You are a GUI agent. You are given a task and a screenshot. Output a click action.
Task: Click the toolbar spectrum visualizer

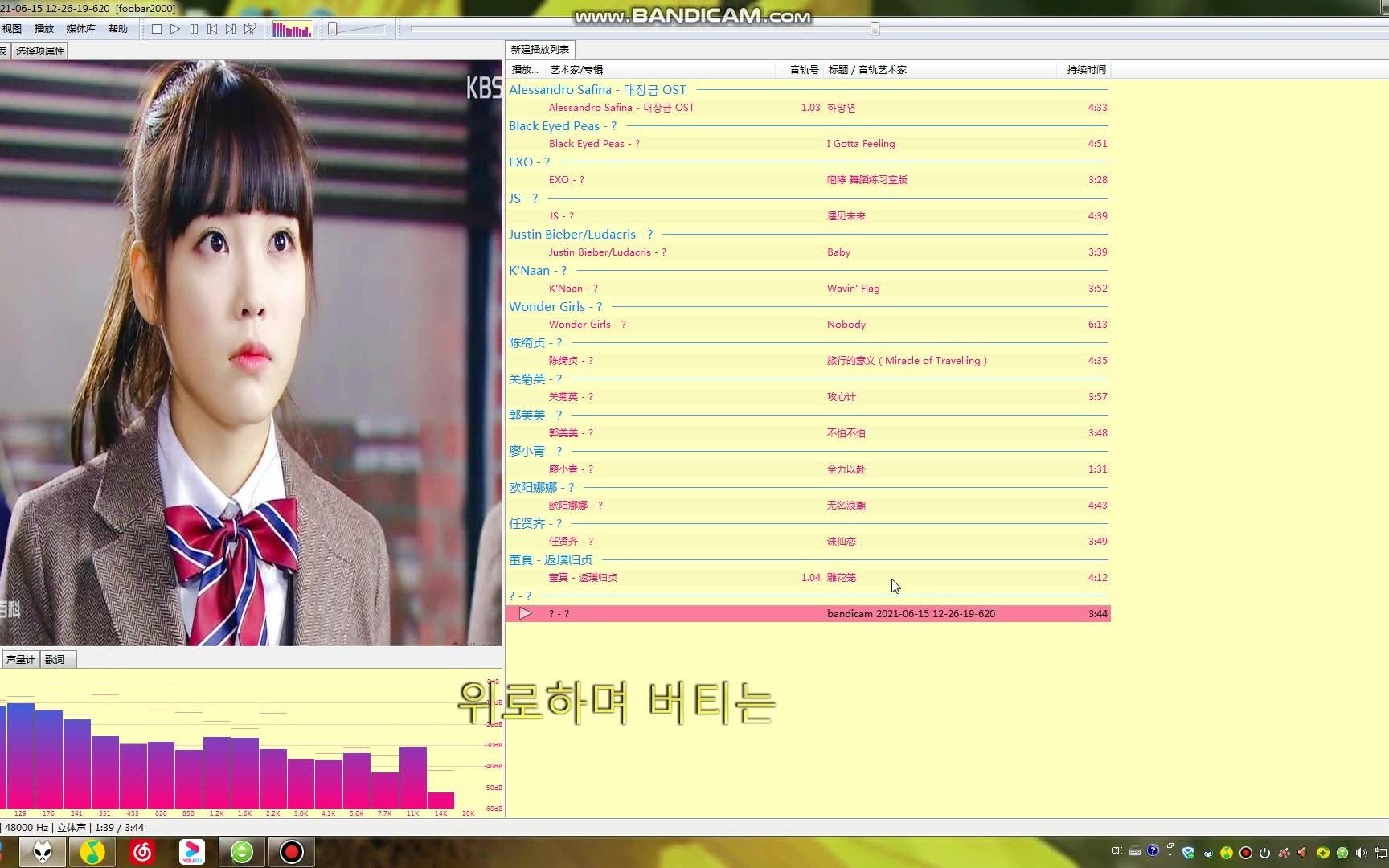click(292, 30)
